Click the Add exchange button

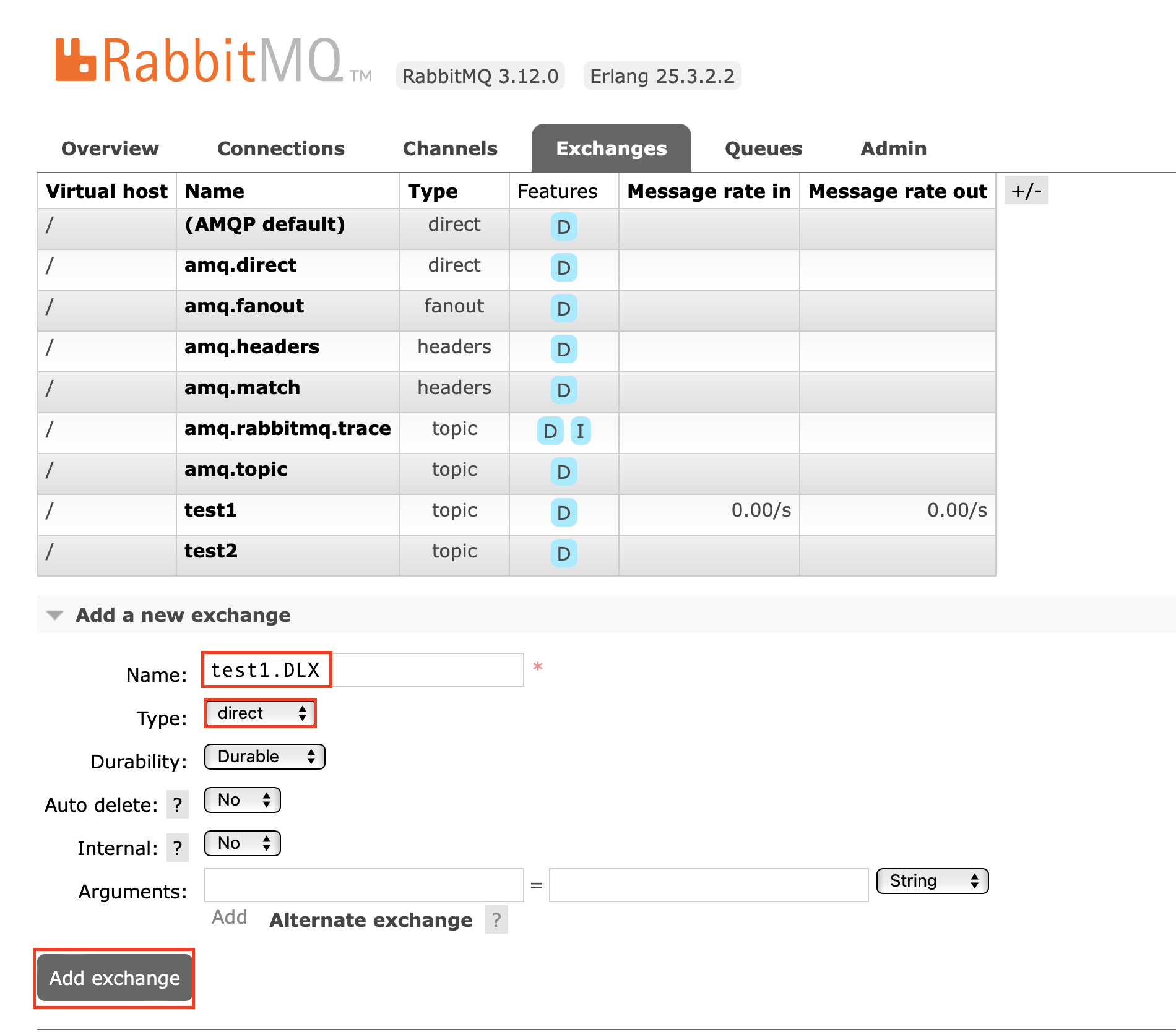(115, 978)
